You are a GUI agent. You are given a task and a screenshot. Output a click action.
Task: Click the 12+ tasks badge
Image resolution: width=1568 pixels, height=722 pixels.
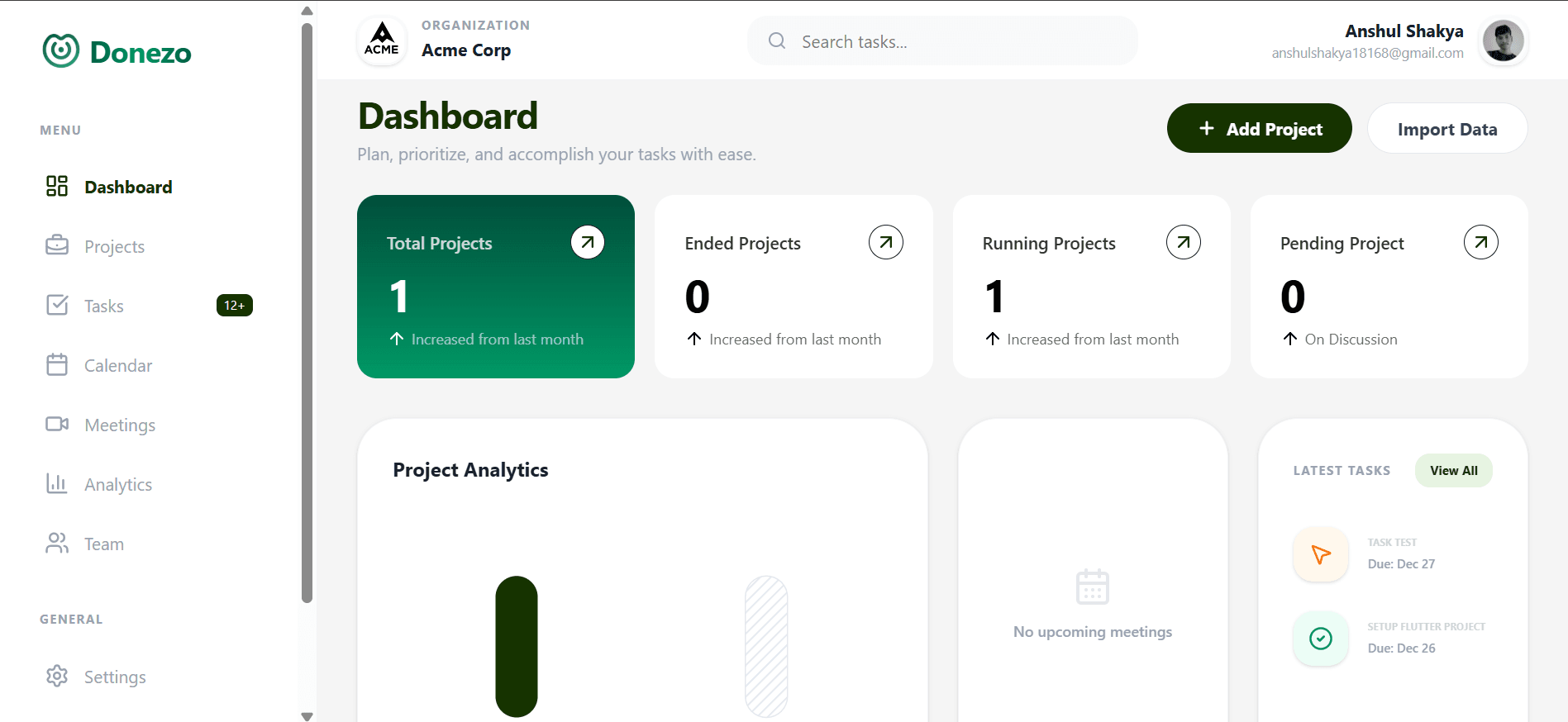(x=234, y=305)
